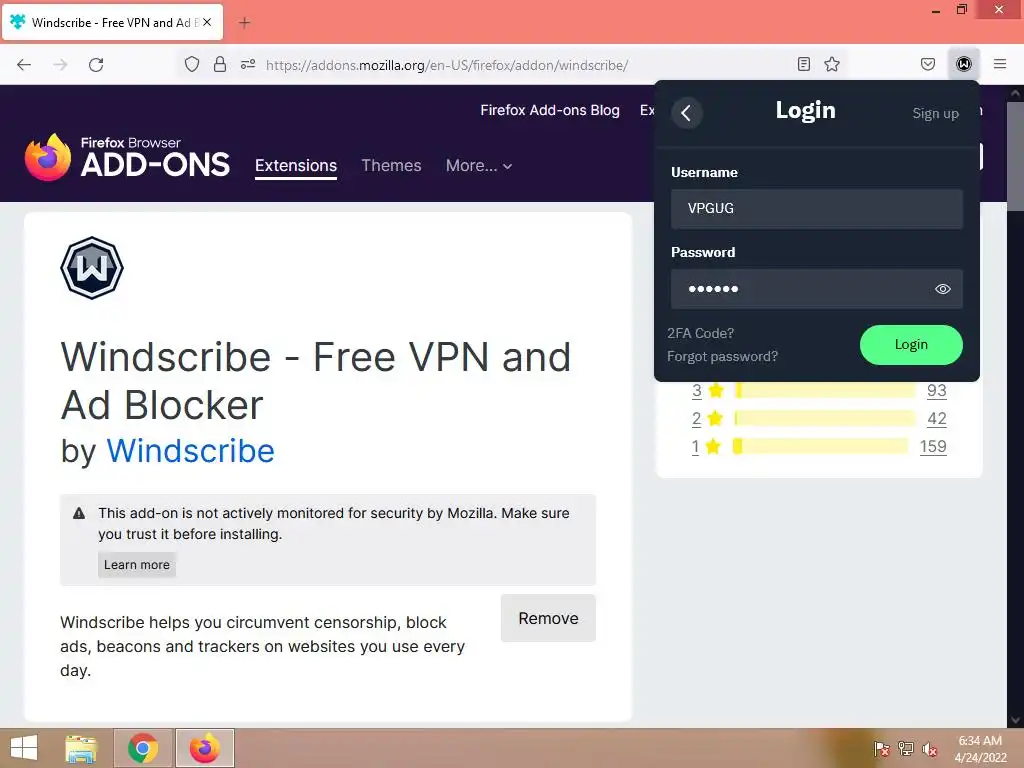Toggle Reader View icon in address bar
This screenshot has height=768, width=1024.
pos(804,64)
